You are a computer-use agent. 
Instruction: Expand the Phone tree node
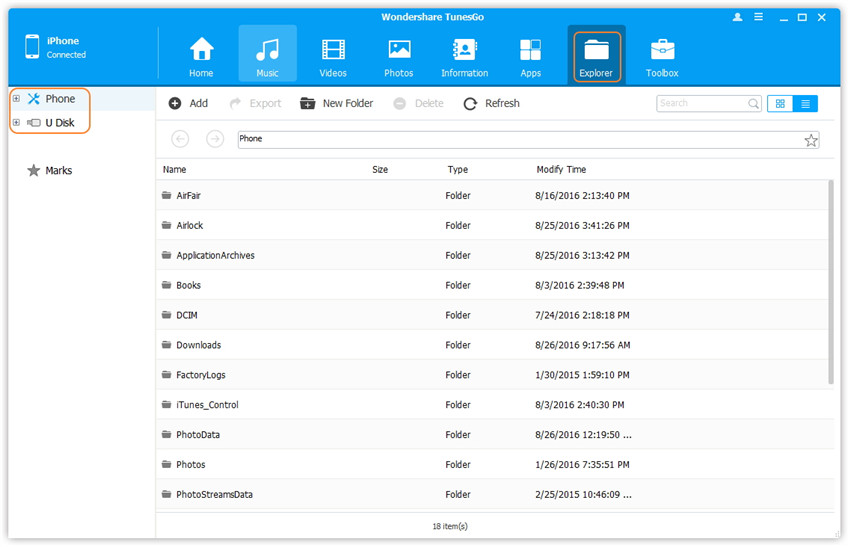pyautogui.click(x=16, y=99)
